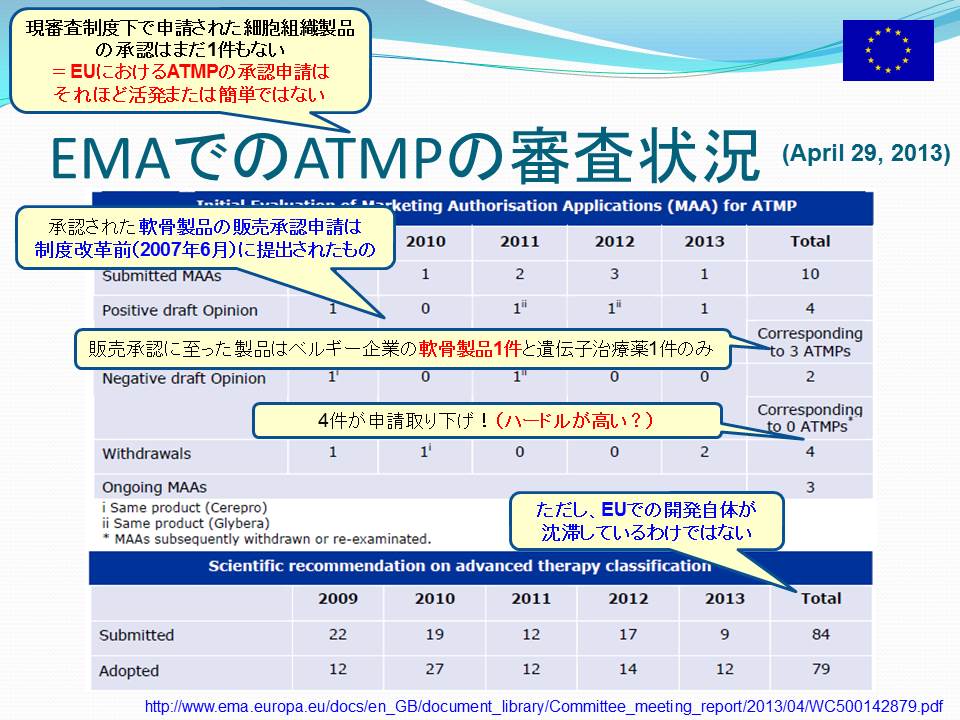Click the 'Adopted' row label
This screenshot has height=720, width=960.
click(129, 671)
